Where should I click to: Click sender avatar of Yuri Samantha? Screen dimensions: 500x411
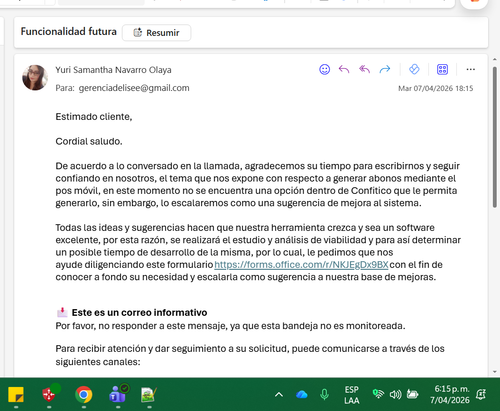pyautogui.click(x=35, y=77)
